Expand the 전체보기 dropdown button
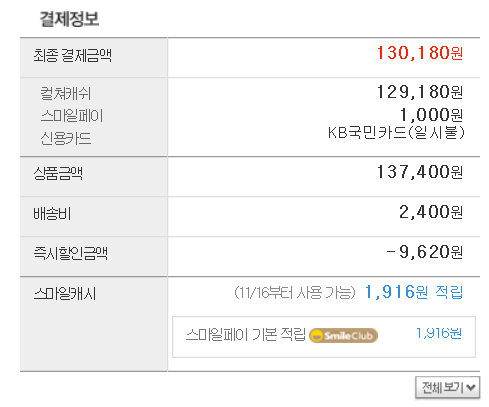The image size is (489, 407). (447, 387)
